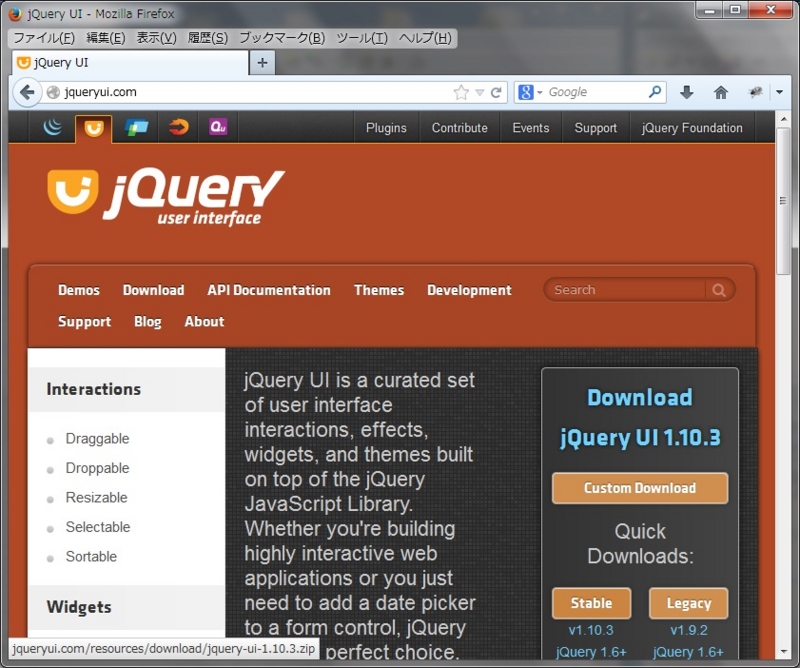
Task: Open the Events top navigation link
Action: tap(531, 128)
